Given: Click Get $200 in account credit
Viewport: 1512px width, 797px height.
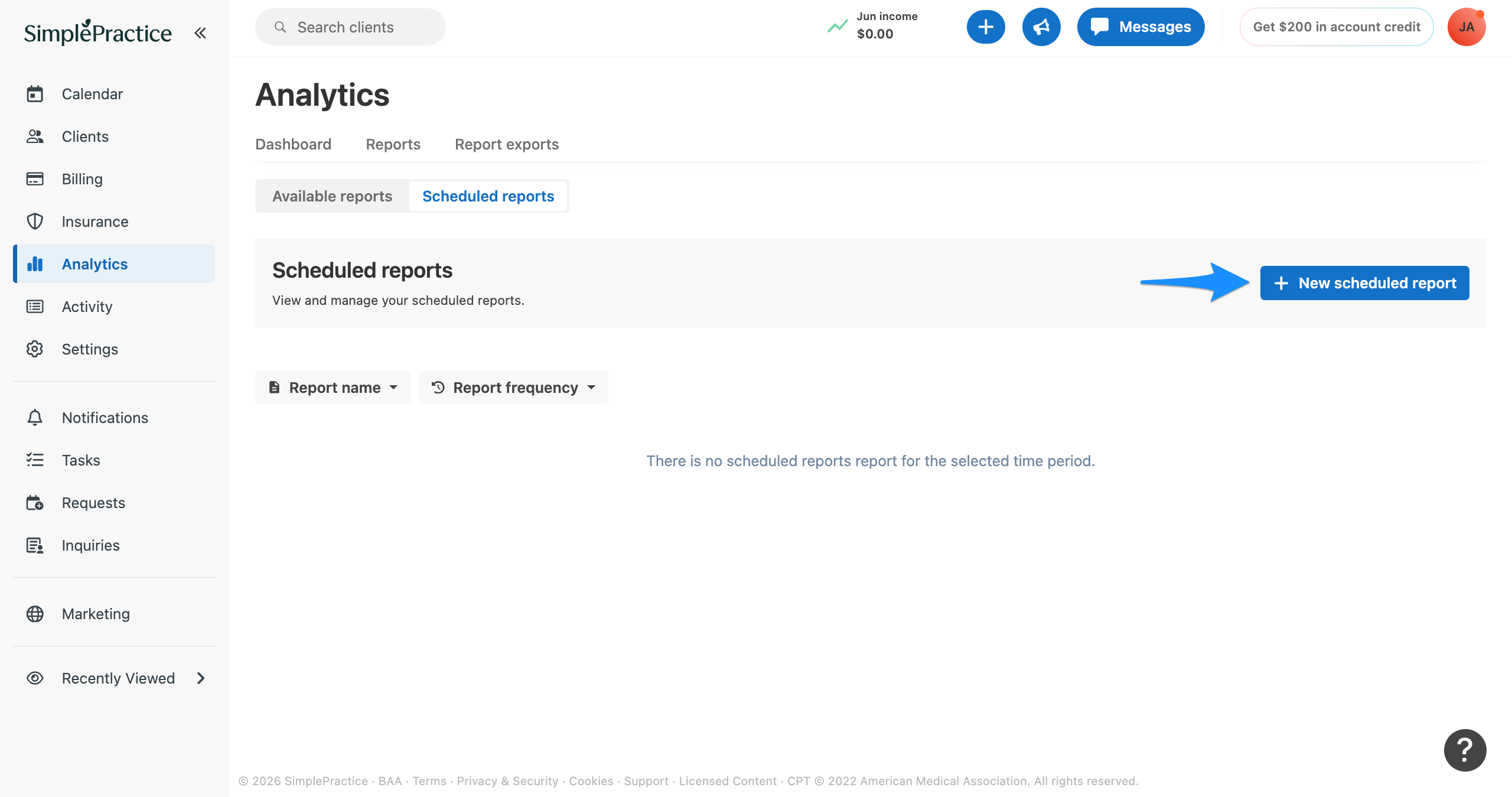Looking at the screenshot, I should point(1337,27).
